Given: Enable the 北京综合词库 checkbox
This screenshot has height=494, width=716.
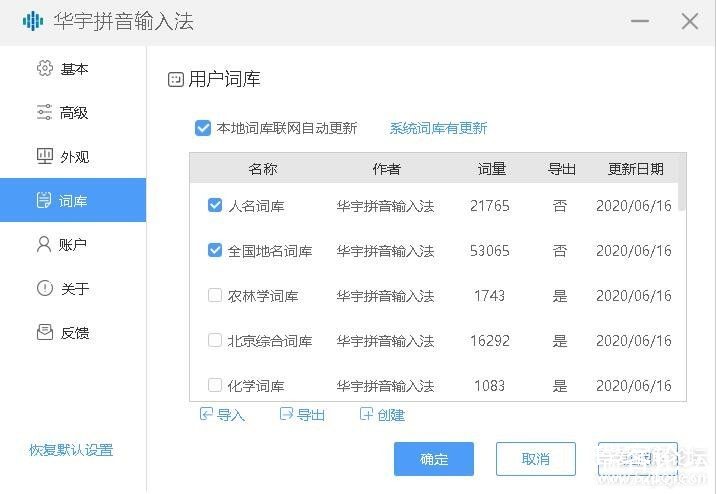Looking at the screenshot, I should point(215,340).
